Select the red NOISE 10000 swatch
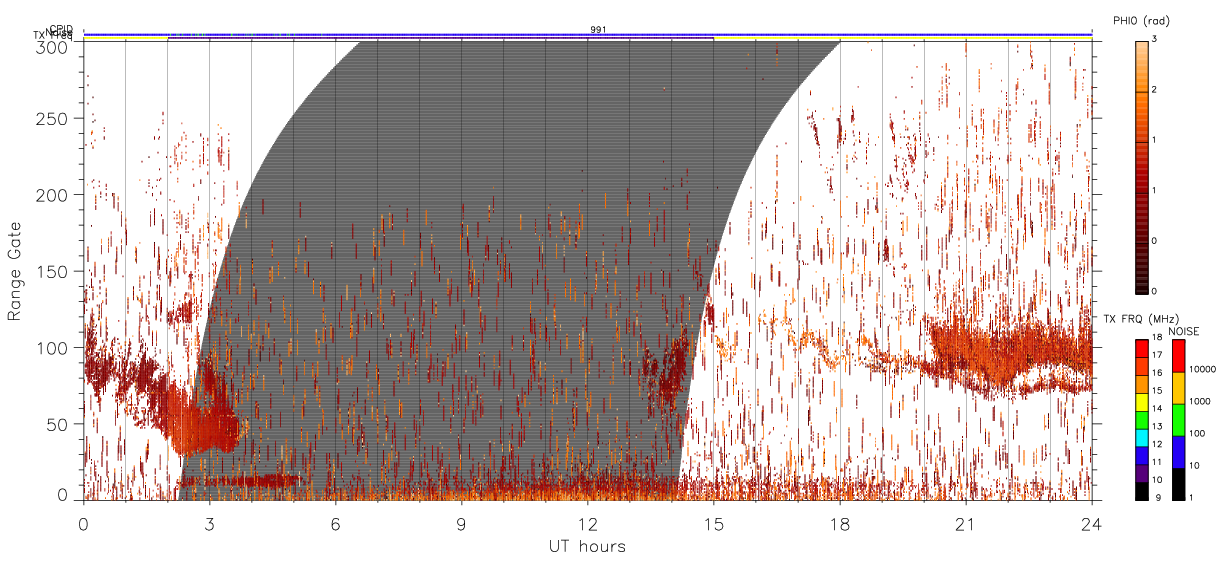This screenshot has height=567, width=1228. pos(1179,356)
